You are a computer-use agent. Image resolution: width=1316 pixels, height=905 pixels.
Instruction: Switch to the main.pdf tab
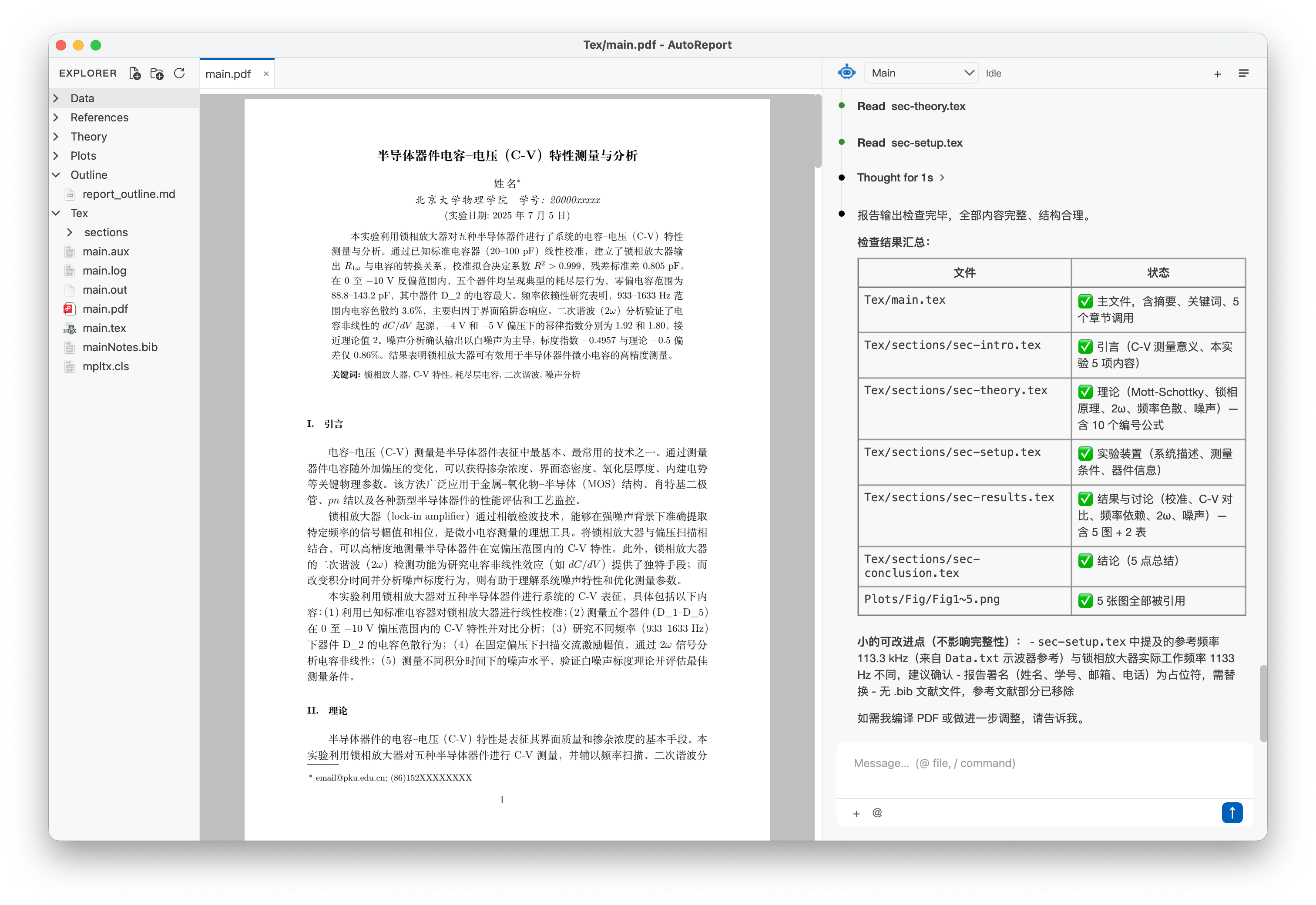click(237, 74)
